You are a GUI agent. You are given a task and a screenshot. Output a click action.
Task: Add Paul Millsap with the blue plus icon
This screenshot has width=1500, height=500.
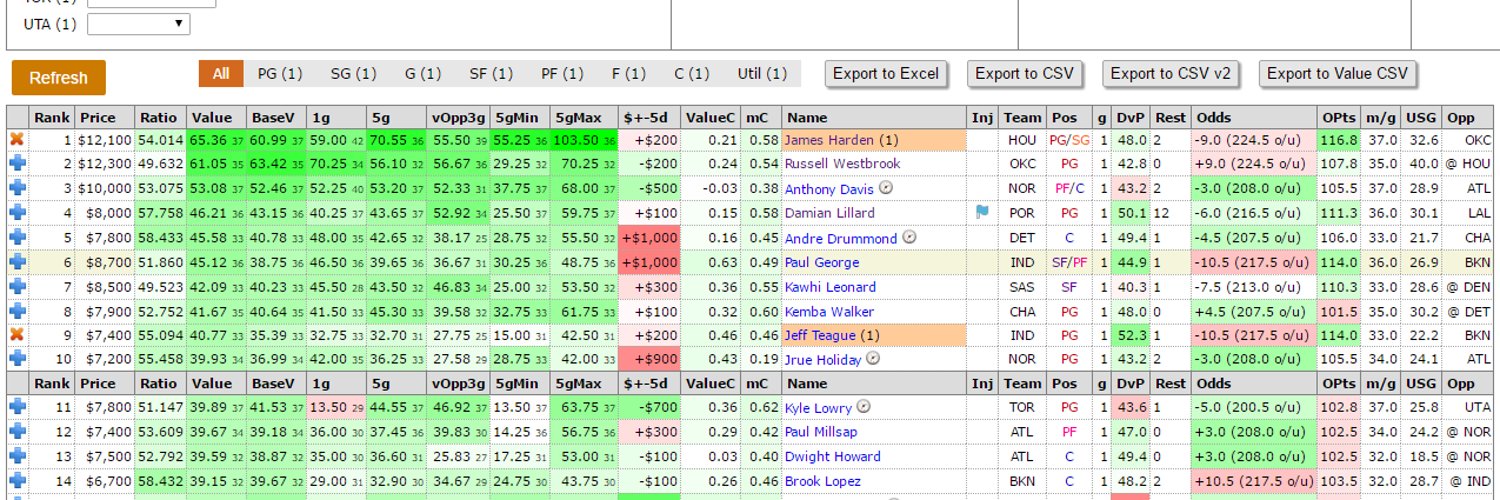(x=17, y=432)
